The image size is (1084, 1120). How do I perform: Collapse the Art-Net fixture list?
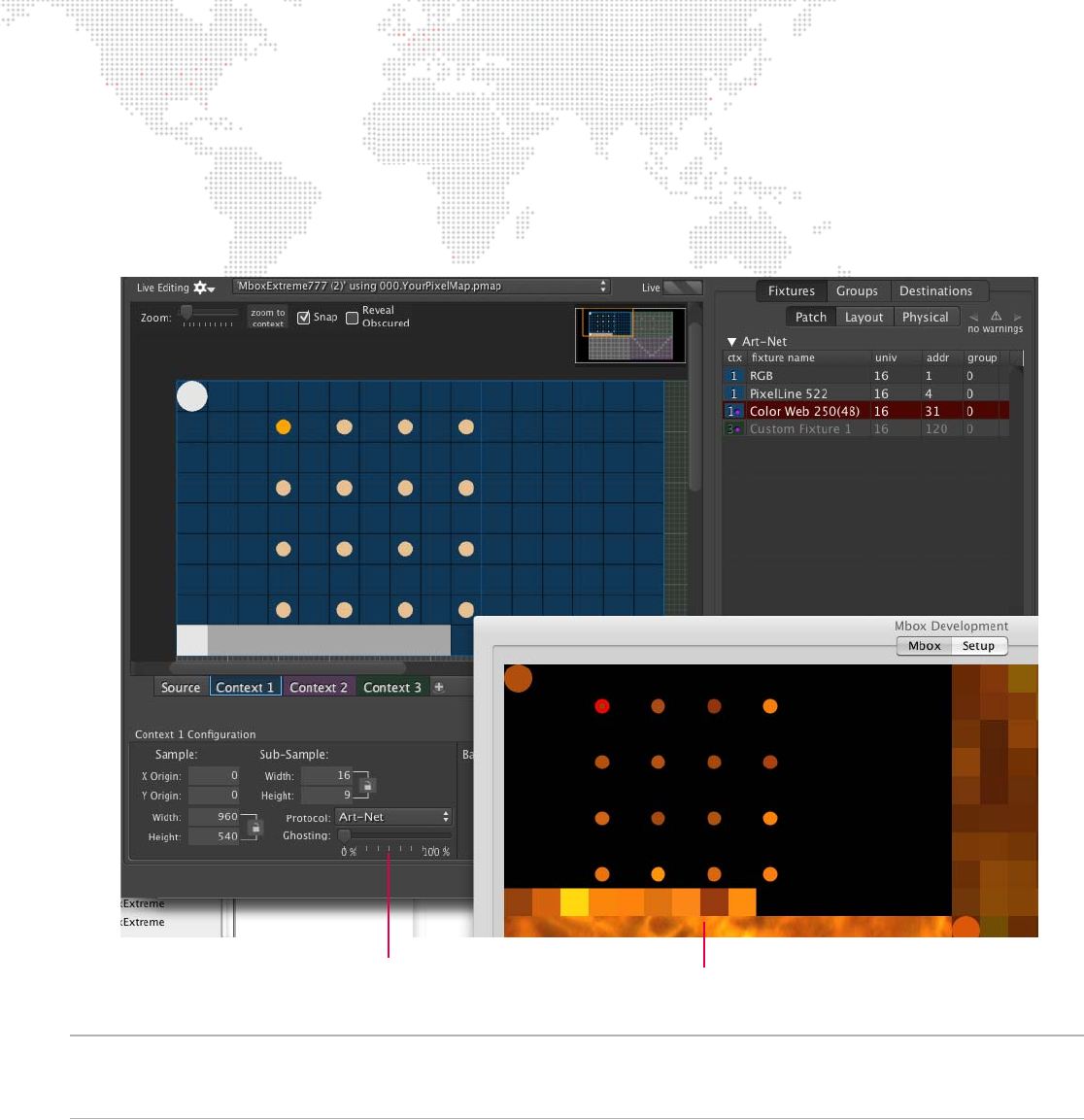[731, 342]
